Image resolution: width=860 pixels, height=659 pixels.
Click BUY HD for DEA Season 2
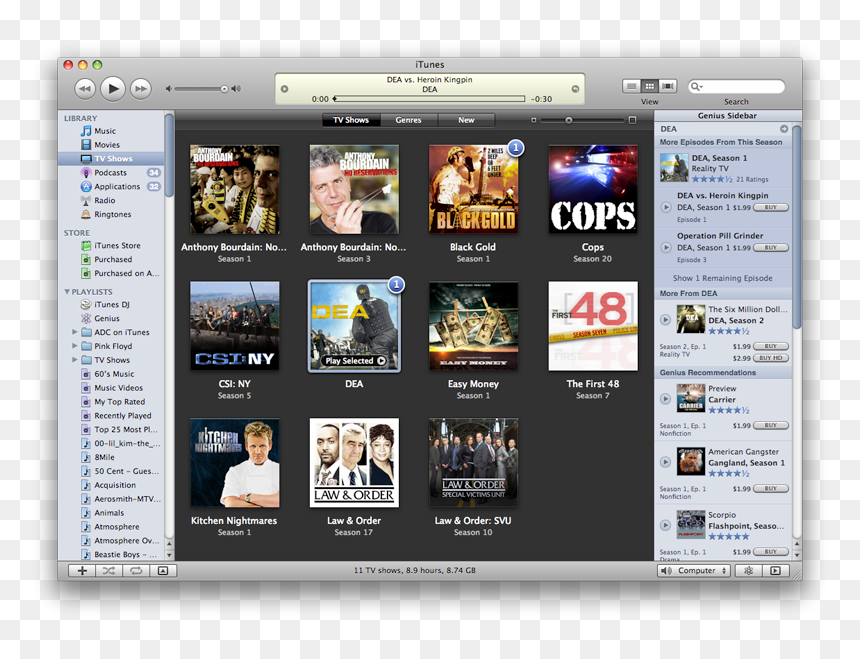point(771,358)
